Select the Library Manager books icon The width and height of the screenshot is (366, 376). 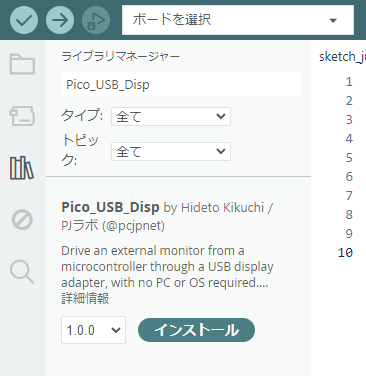point(22,168)
